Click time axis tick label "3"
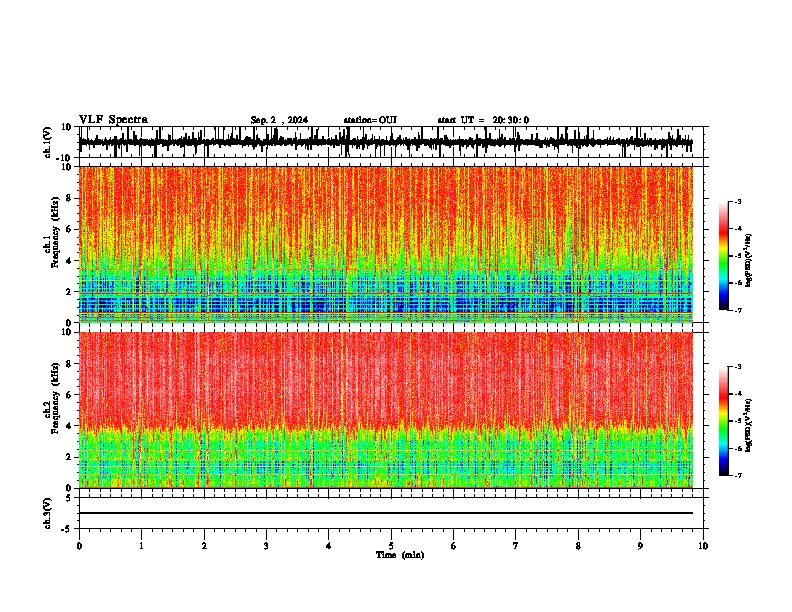 tap(266, 546)
